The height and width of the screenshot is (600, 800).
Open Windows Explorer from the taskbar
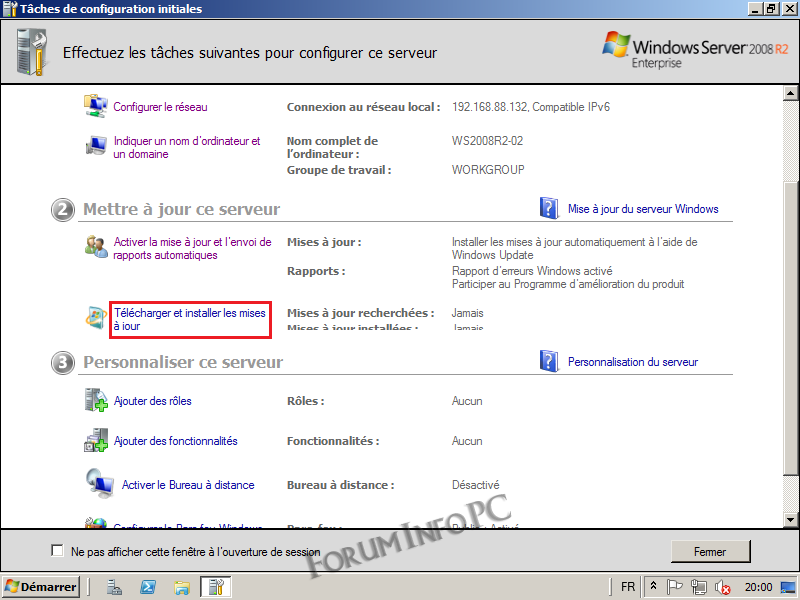(x=182, y=587)
